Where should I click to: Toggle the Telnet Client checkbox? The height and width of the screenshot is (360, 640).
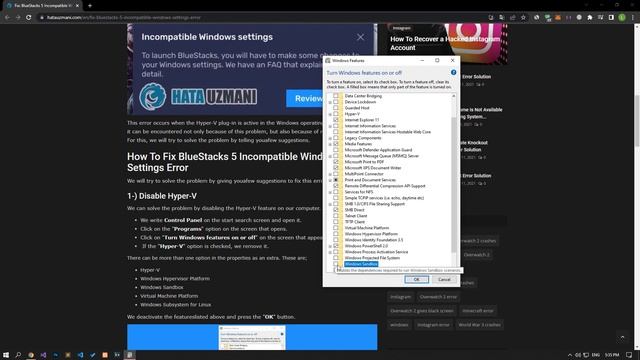point(336,216)
